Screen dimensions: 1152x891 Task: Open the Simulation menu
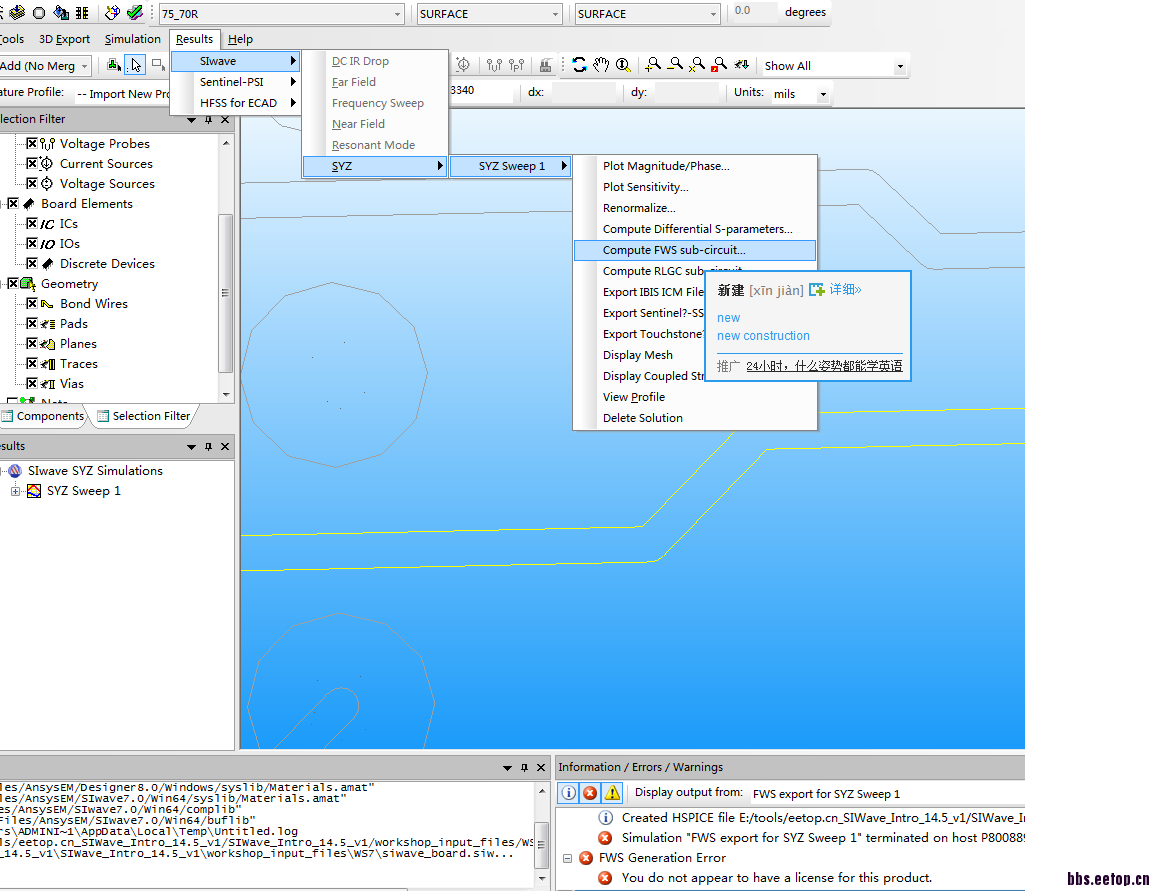[x=132, y=39]
